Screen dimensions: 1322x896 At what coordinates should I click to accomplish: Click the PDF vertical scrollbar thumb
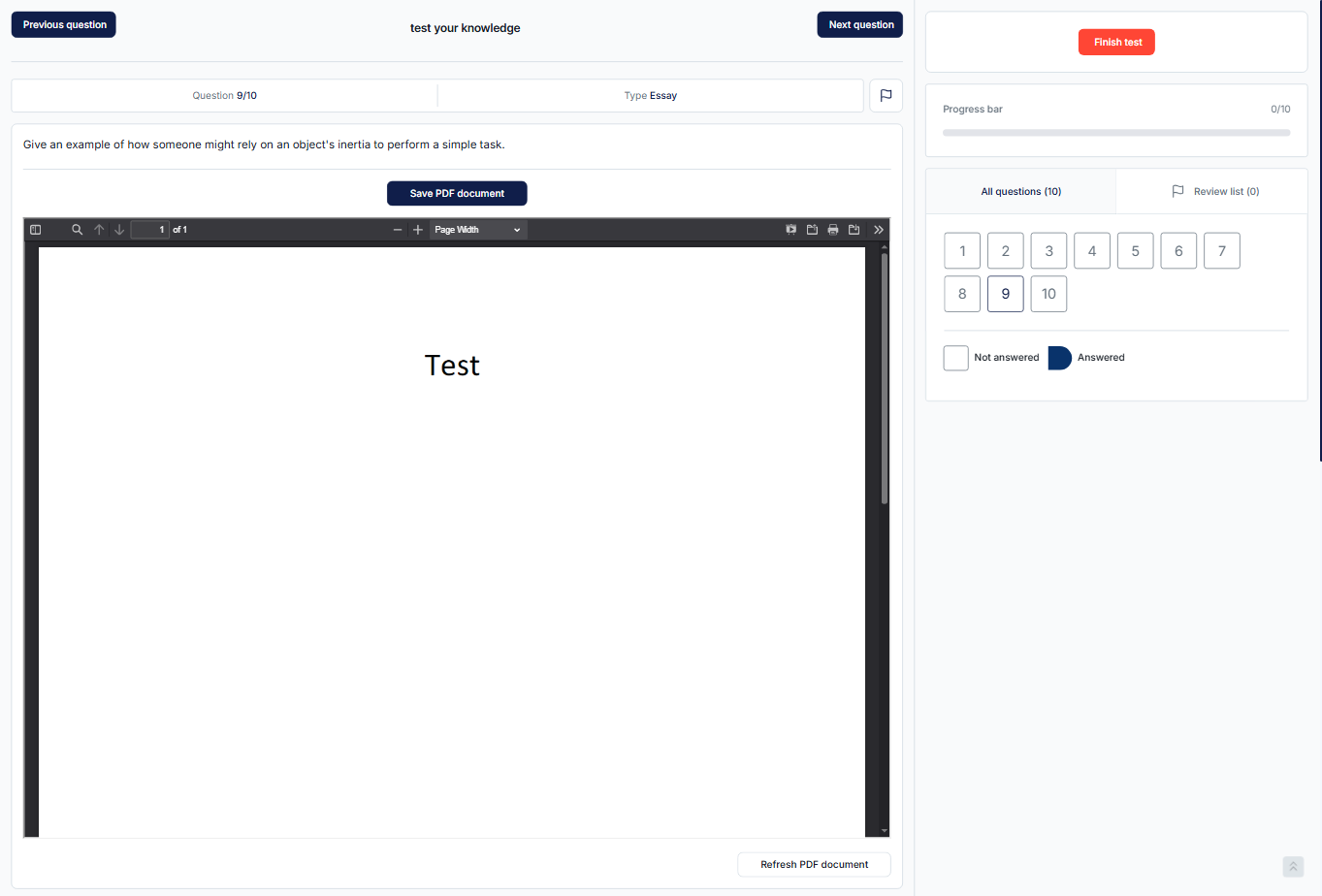pyautogui.click(x=885, y=378)
